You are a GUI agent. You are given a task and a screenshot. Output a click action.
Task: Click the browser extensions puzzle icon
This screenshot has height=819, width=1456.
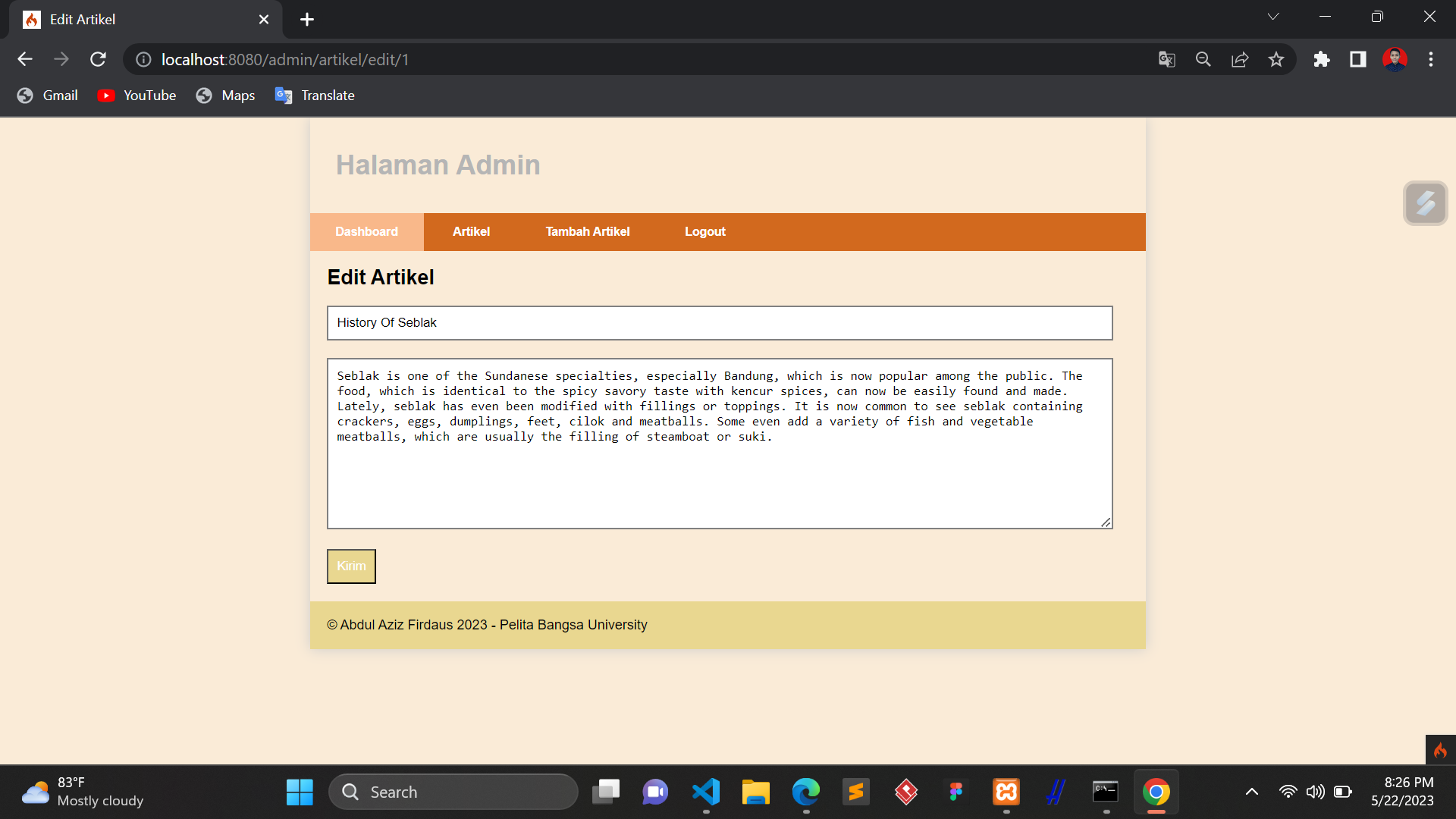(x=1322, y=59)
